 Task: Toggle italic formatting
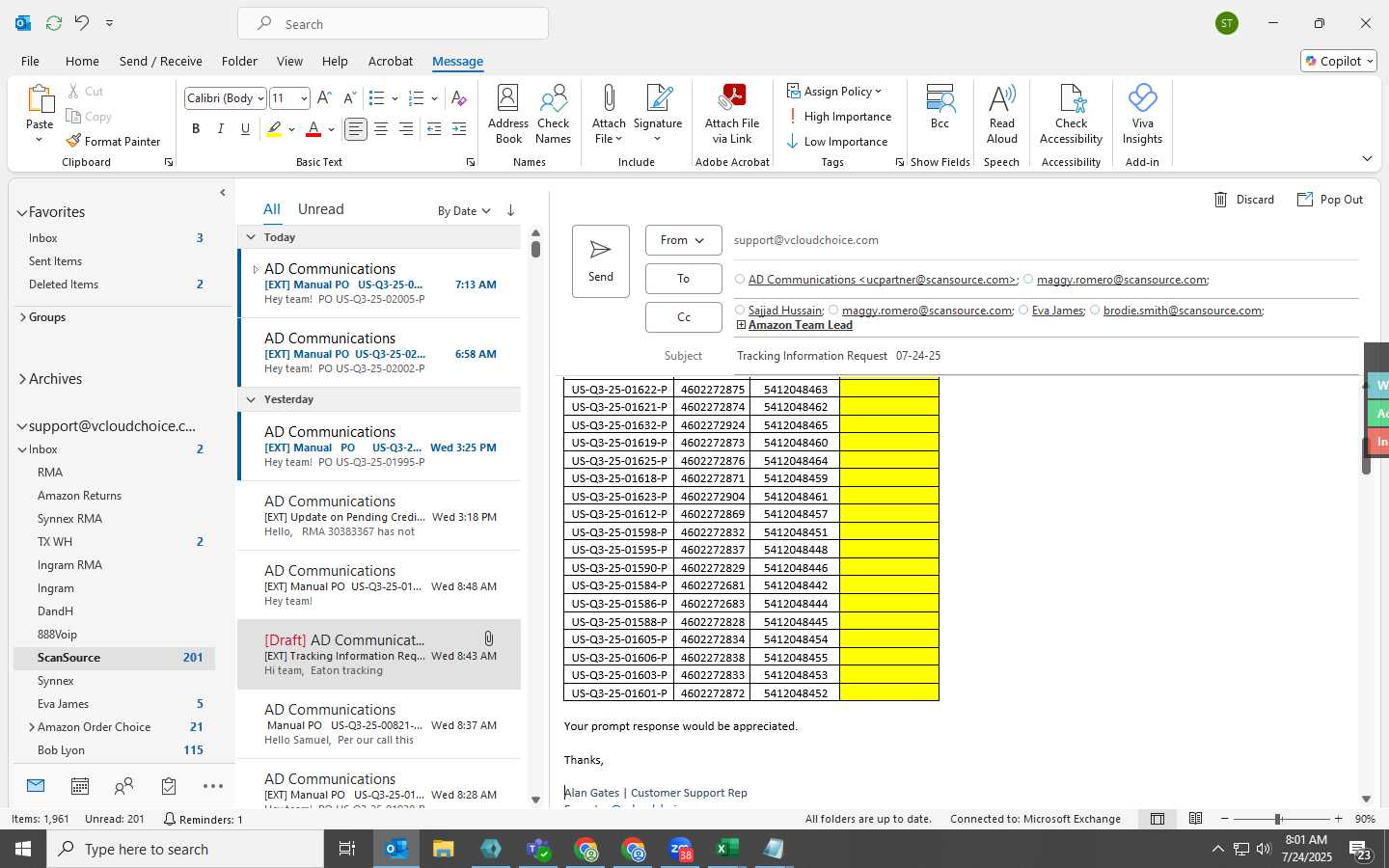click(221, 129)
